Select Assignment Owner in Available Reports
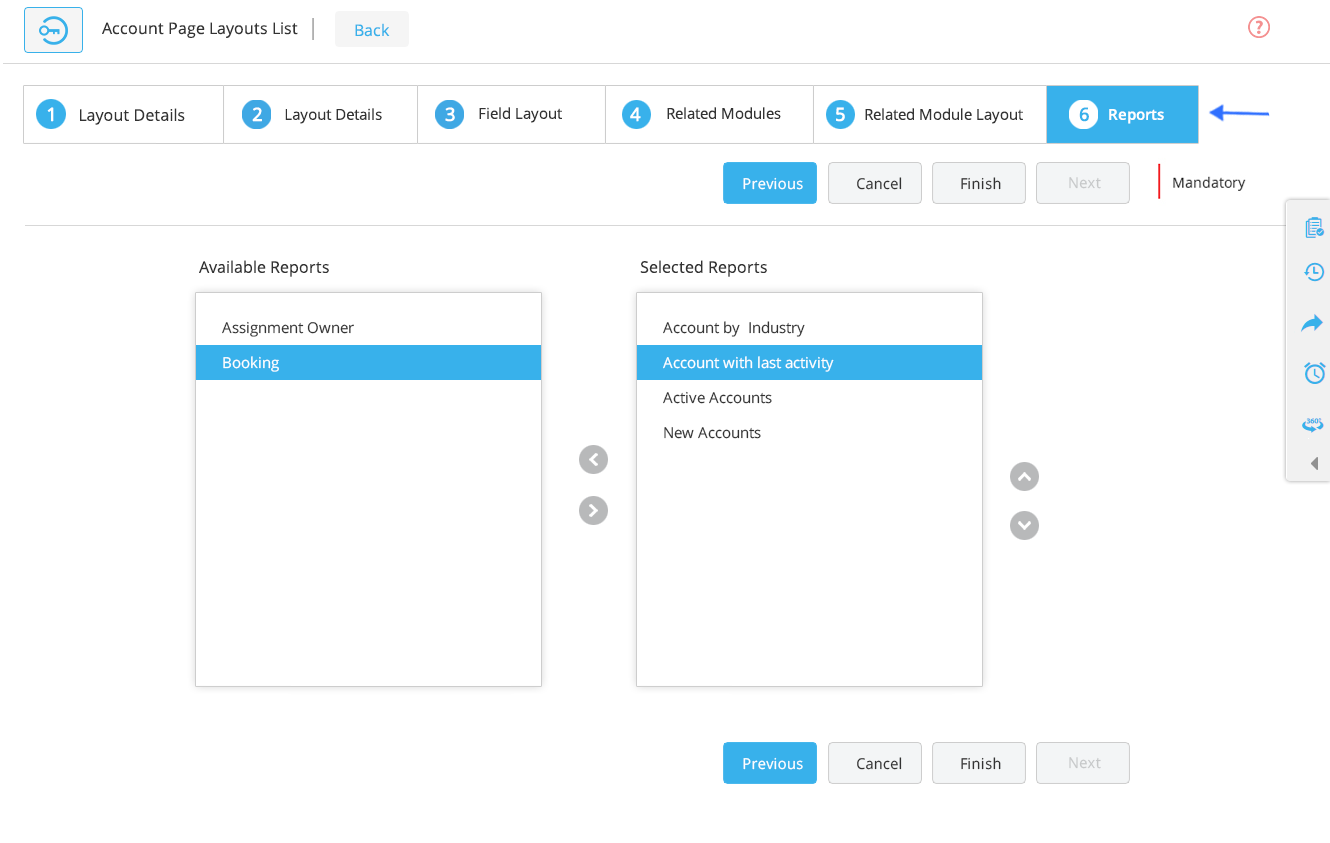The height and width of the screenshot is (843, 1330). click(288, 327)
